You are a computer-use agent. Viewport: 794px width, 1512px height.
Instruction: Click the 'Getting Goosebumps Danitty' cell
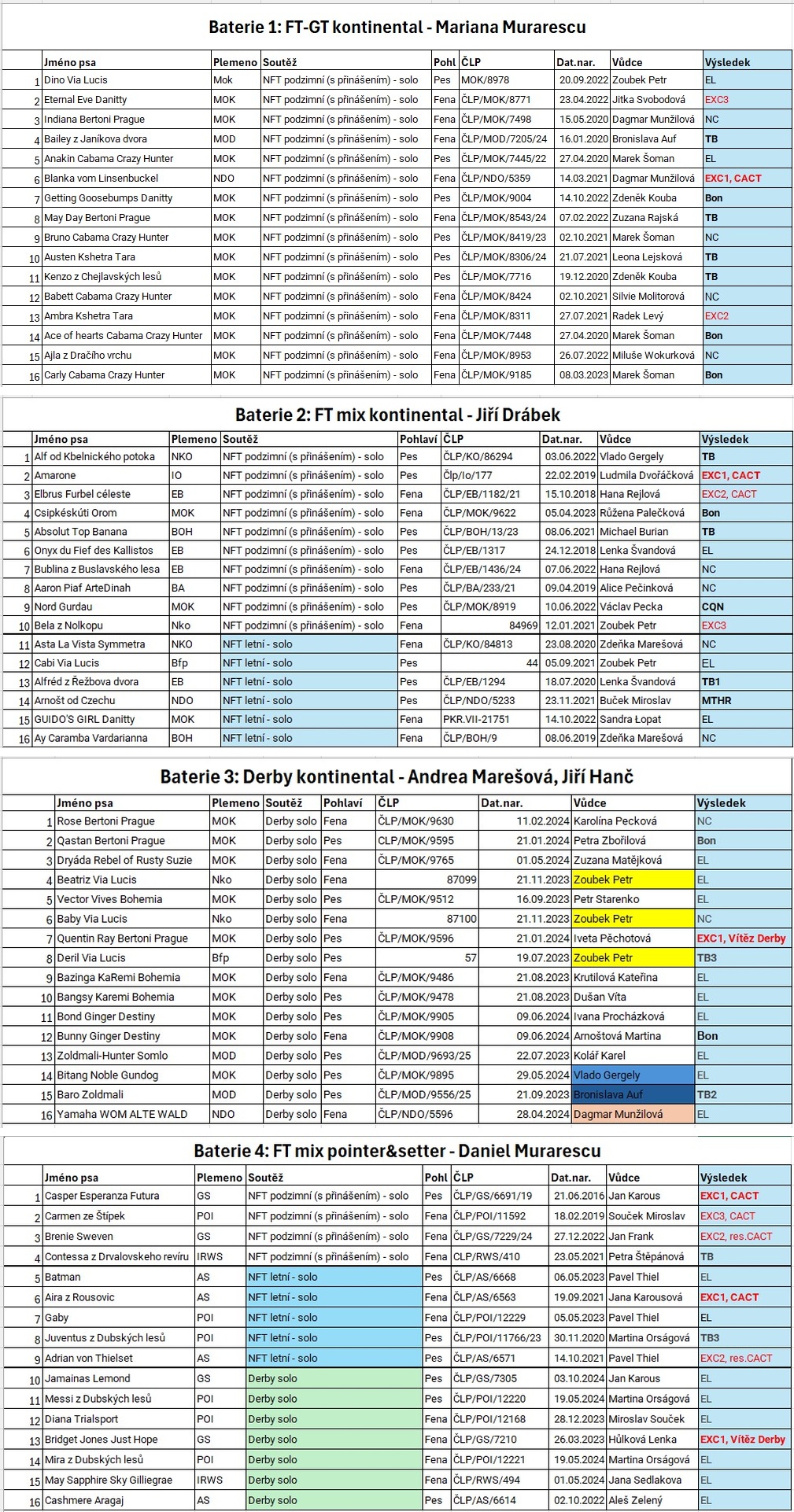point(126,198)
